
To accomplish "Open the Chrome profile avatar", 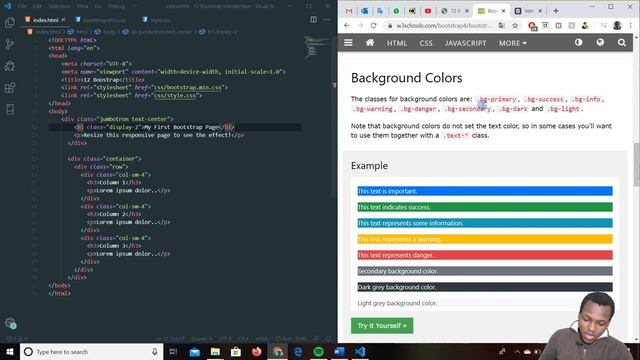I will pyautogui.click(x=617, y=25).
